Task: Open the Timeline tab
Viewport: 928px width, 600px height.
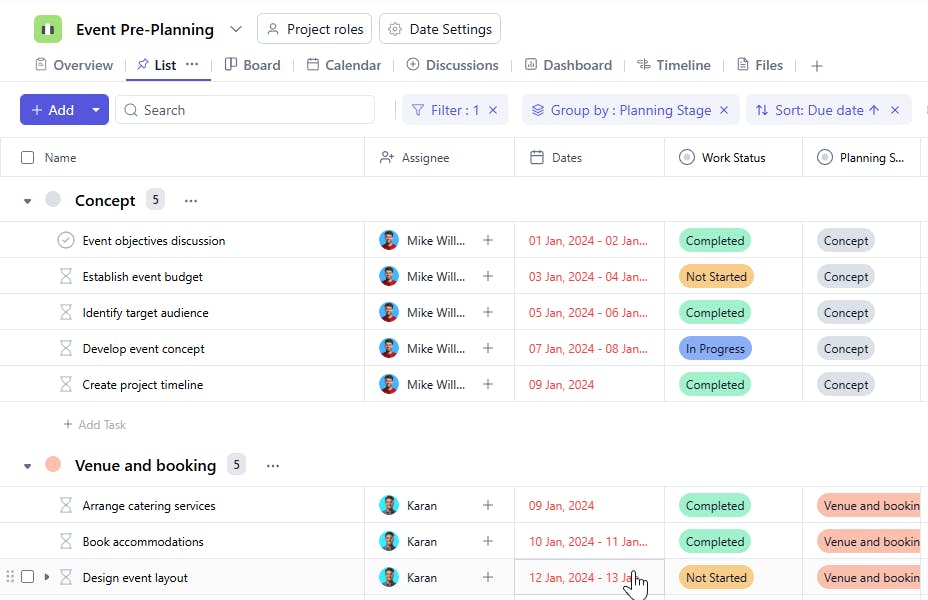Action: 674,65
